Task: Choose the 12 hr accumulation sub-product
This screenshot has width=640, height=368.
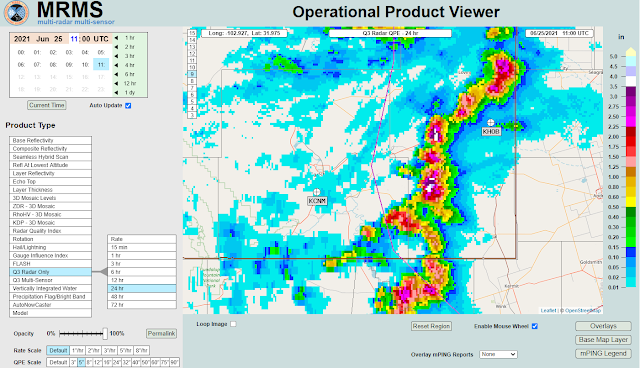Action: (142, 280)
